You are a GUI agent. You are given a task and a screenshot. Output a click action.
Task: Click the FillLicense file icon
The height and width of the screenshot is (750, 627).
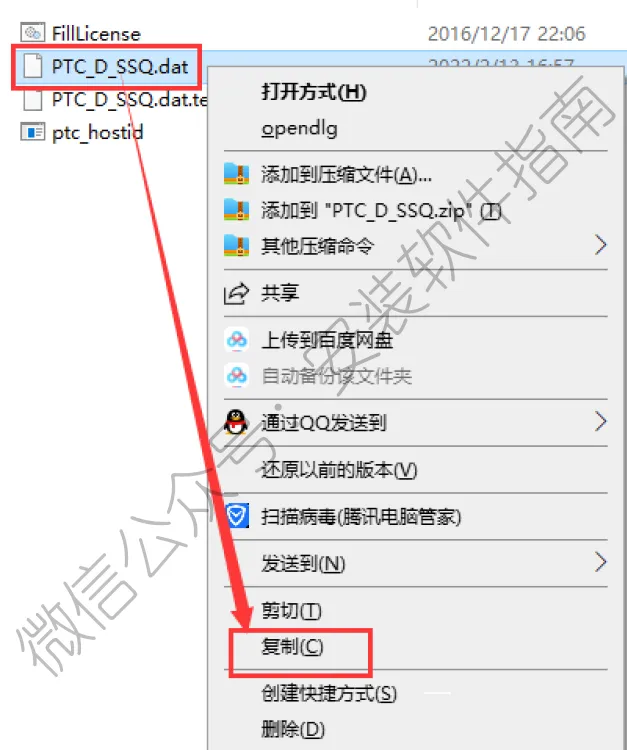(33, 33)
